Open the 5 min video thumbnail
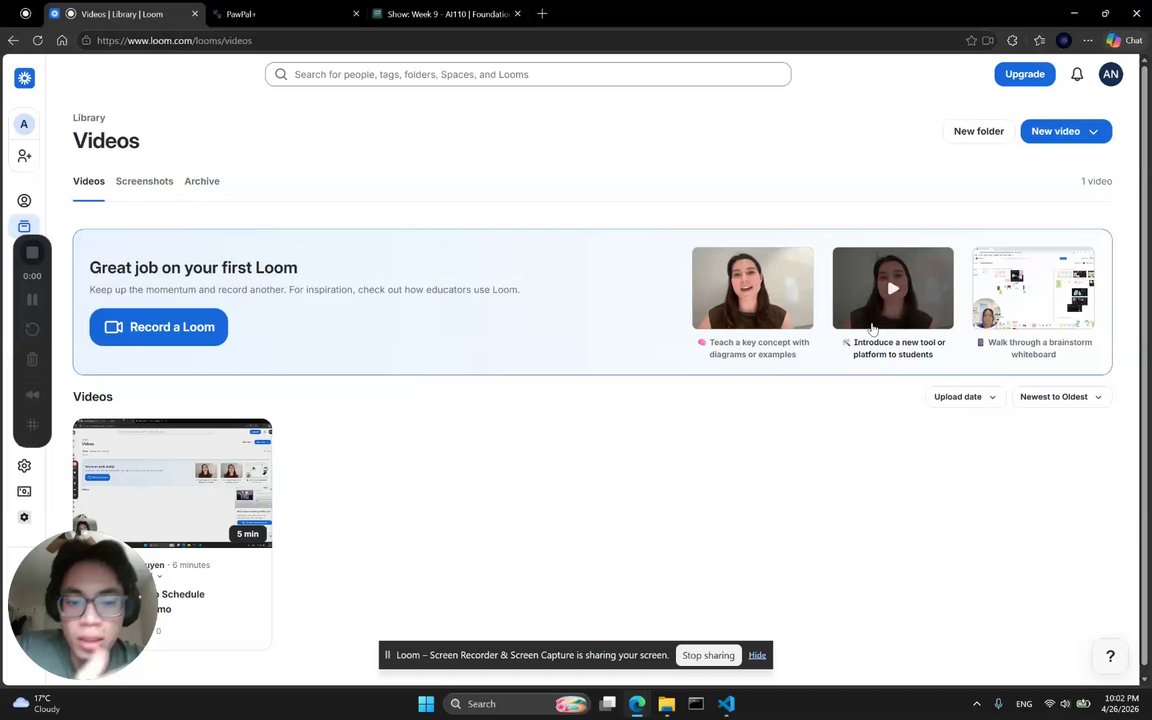This screenshot has width=1152, height=720. [x=173, y=483]
